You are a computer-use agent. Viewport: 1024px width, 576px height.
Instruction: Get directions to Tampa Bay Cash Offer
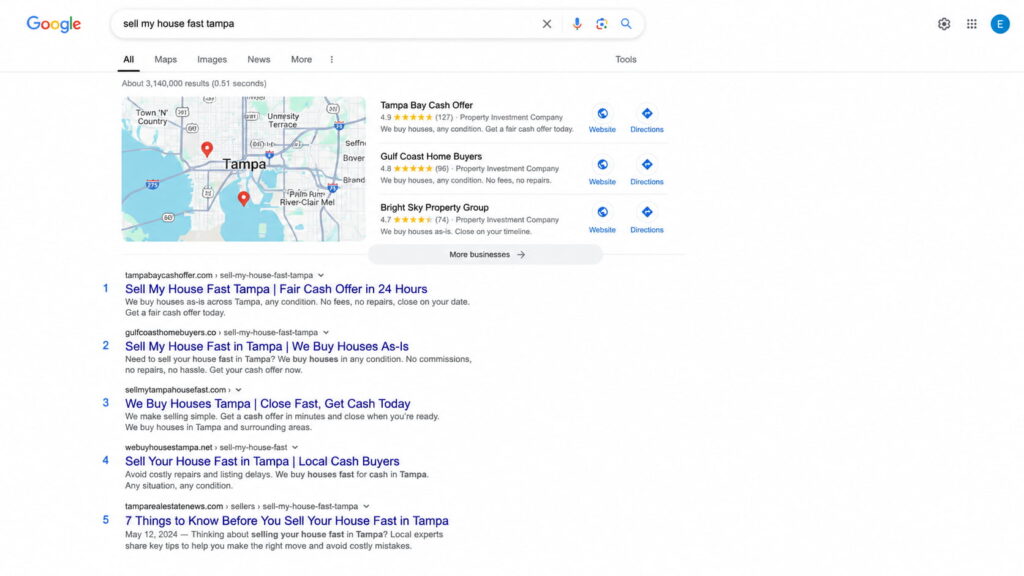tap(647, 120)
